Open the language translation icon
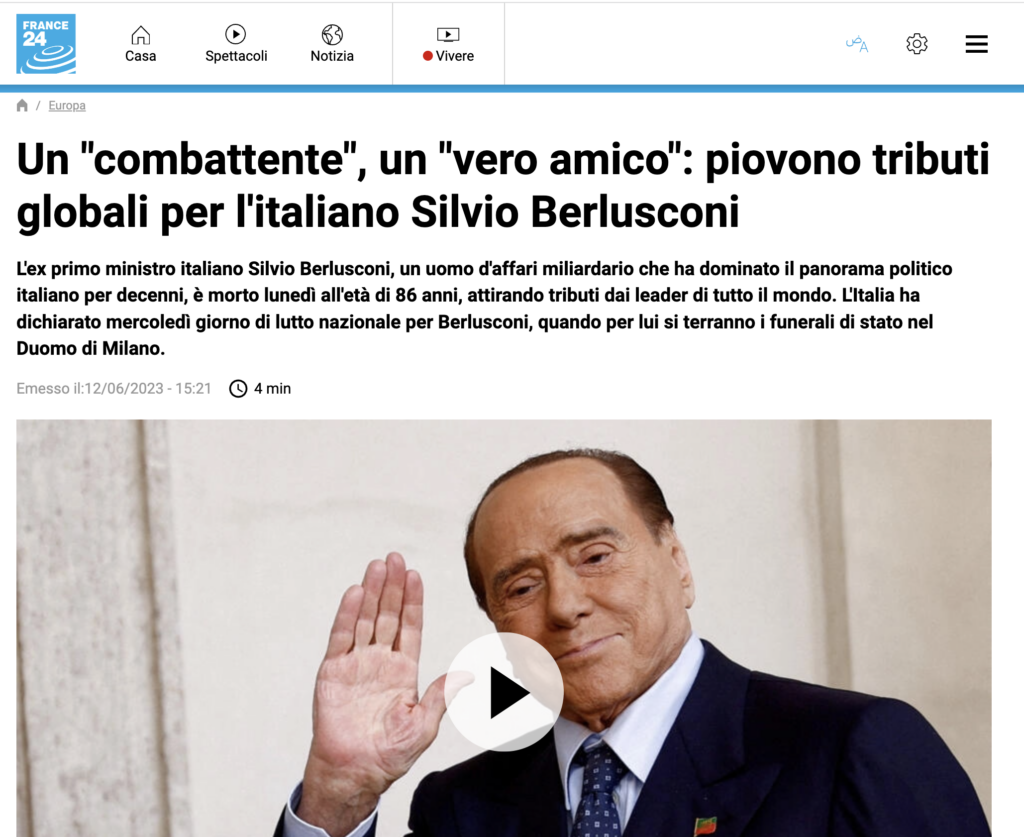This screenshot has width=1024, height=837. point(856,44)
